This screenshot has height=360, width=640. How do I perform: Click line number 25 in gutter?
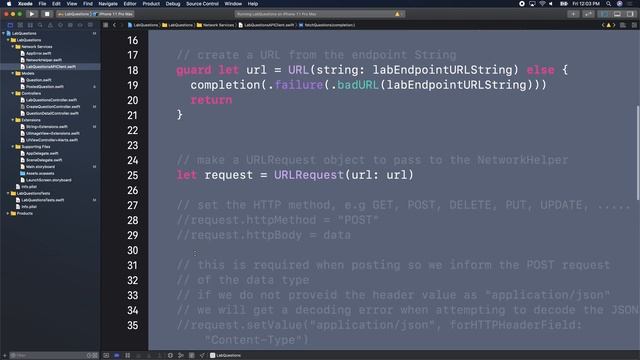pos(133,176)
